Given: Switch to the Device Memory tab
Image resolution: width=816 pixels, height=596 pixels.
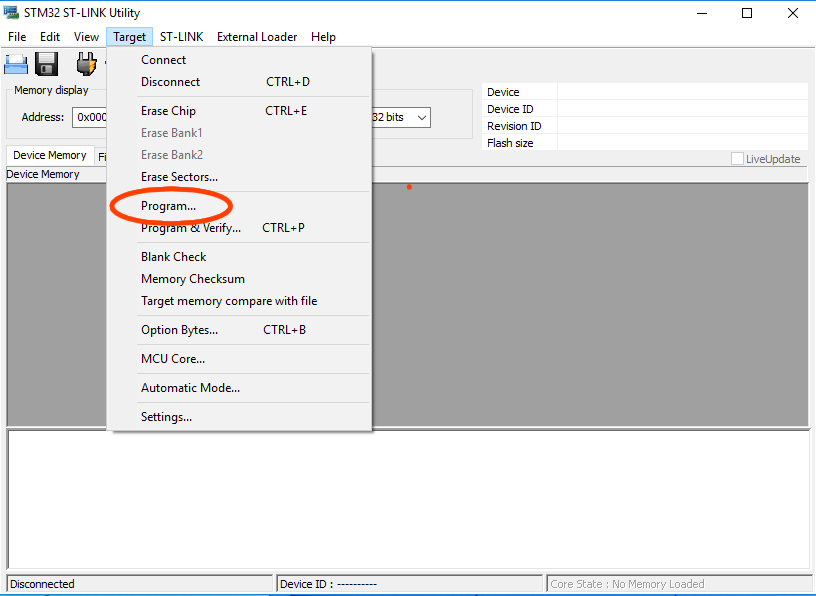Looking at the screenshot, I should [49, 154].
